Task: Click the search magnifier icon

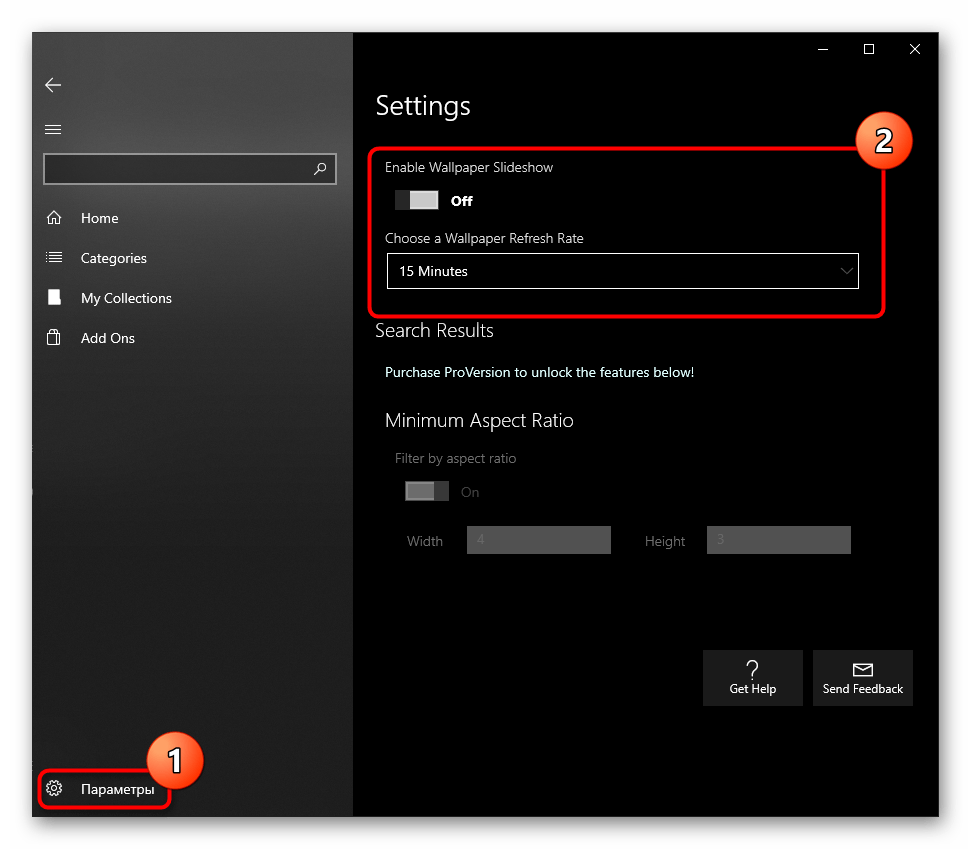Action: (x=320, y=169)
